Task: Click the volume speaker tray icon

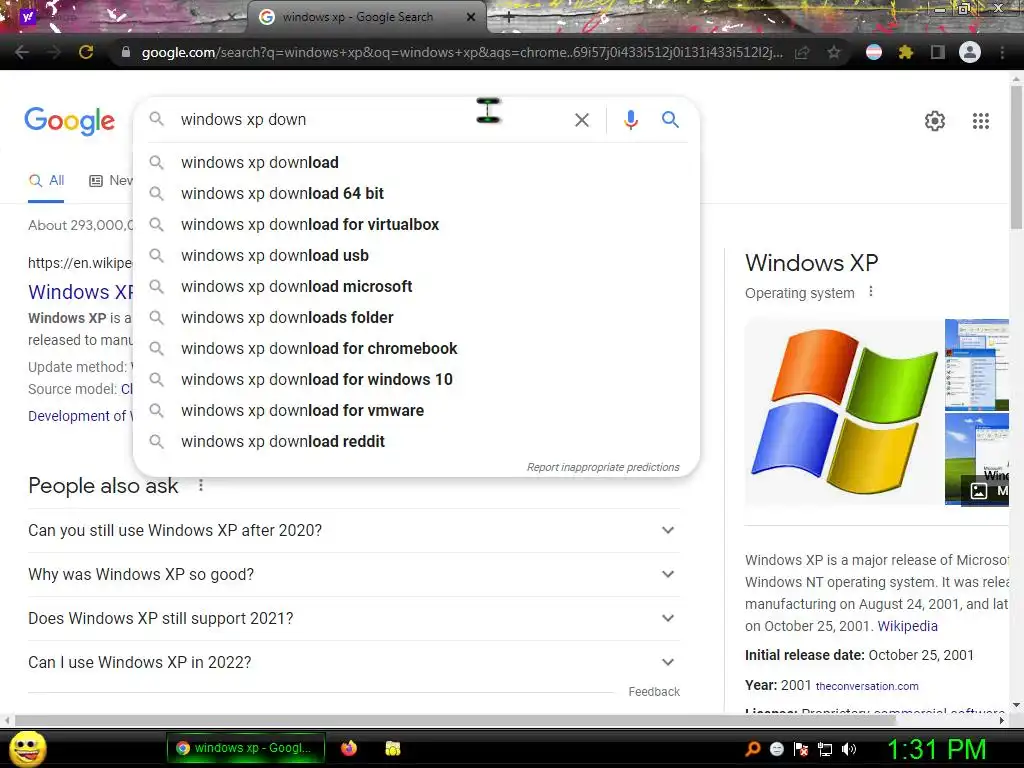Action: click(849, 749)
